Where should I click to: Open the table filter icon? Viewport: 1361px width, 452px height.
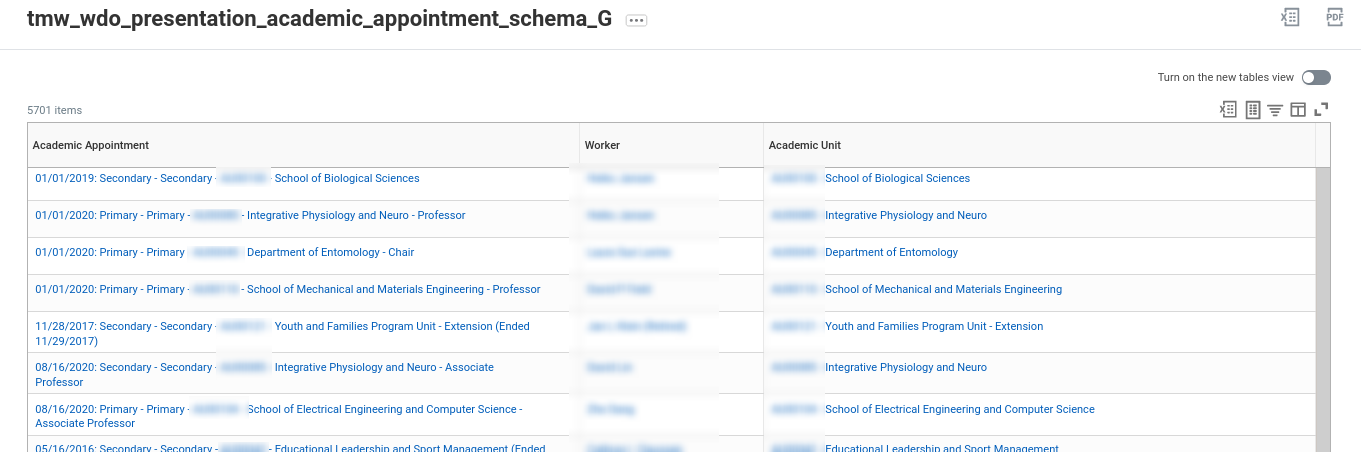tap(1275, 110)
